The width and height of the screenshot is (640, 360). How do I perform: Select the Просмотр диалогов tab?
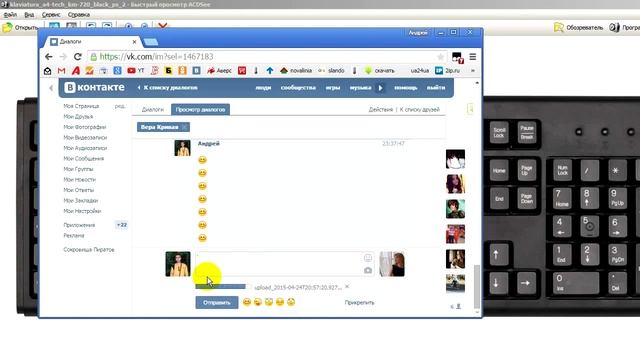tap(200, 109)
